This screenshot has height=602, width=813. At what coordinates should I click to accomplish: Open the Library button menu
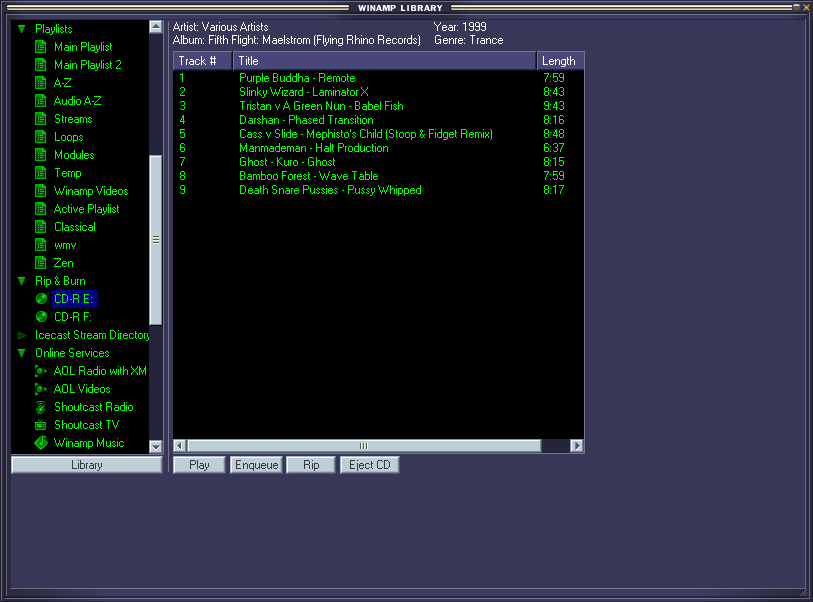click(x=87, y=465)
